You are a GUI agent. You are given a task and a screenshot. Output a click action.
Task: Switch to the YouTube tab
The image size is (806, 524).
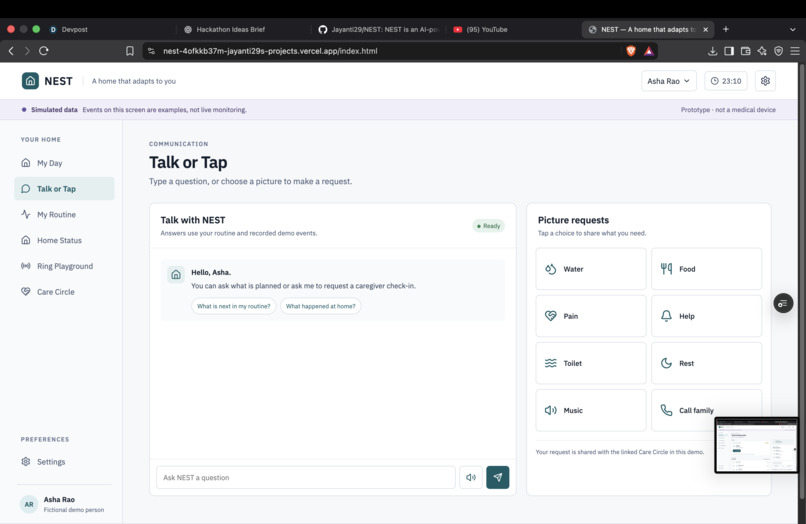511,29
